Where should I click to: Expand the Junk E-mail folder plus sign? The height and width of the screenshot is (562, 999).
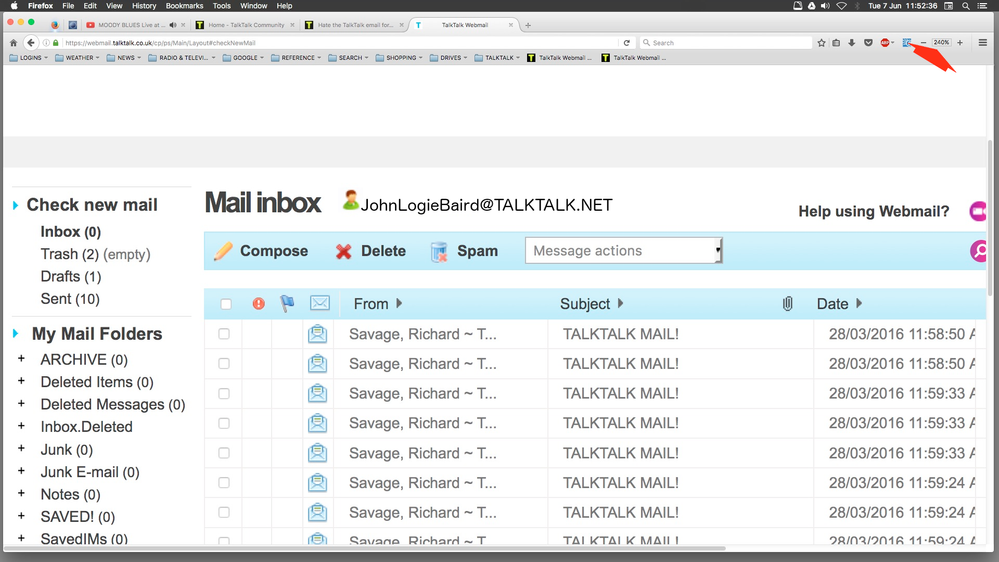click(x=21, y=471)
